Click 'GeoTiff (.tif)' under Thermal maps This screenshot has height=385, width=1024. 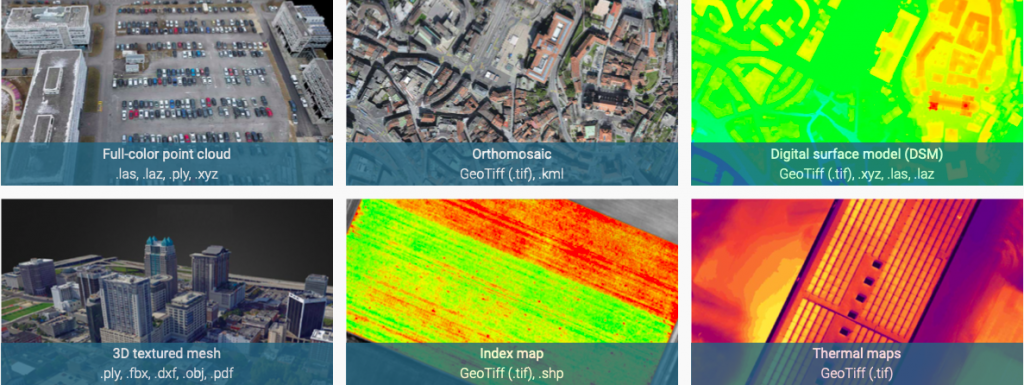[857, 374]
